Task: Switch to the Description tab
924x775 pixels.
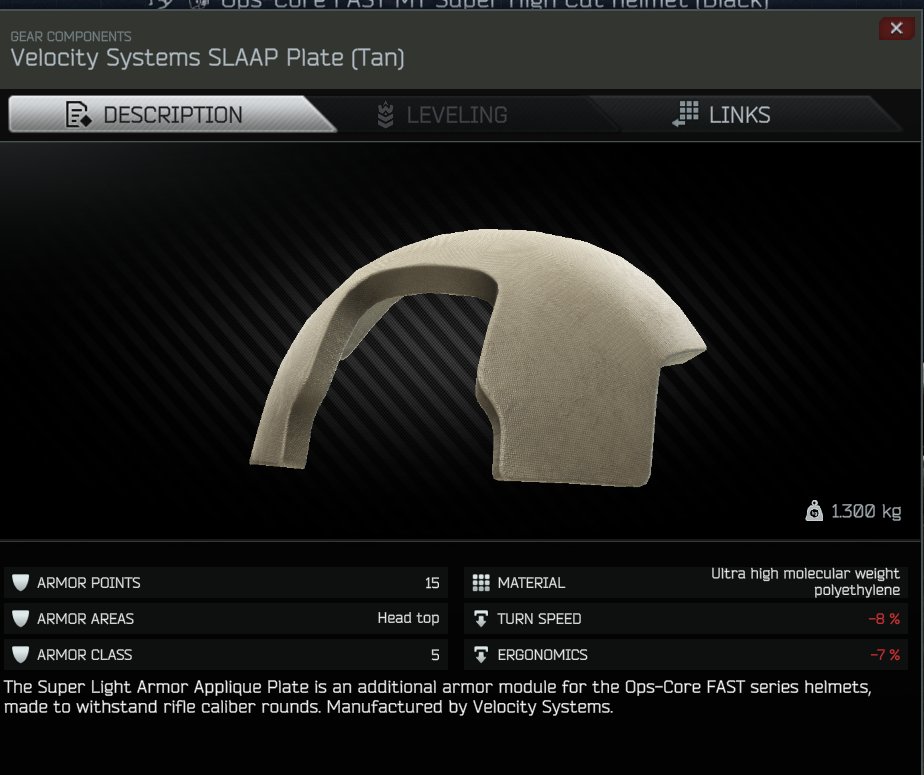Action: point(171,114)
